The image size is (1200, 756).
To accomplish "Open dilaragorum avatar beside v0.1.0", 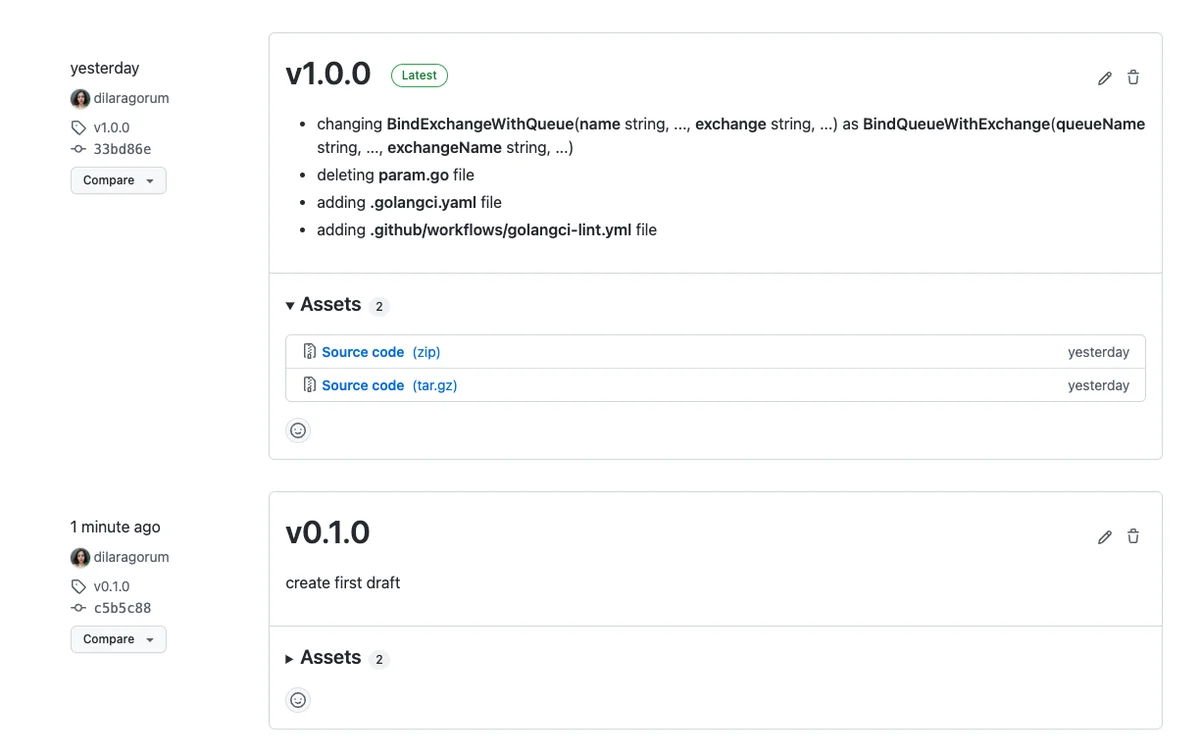I will click(x=80, y=558).
